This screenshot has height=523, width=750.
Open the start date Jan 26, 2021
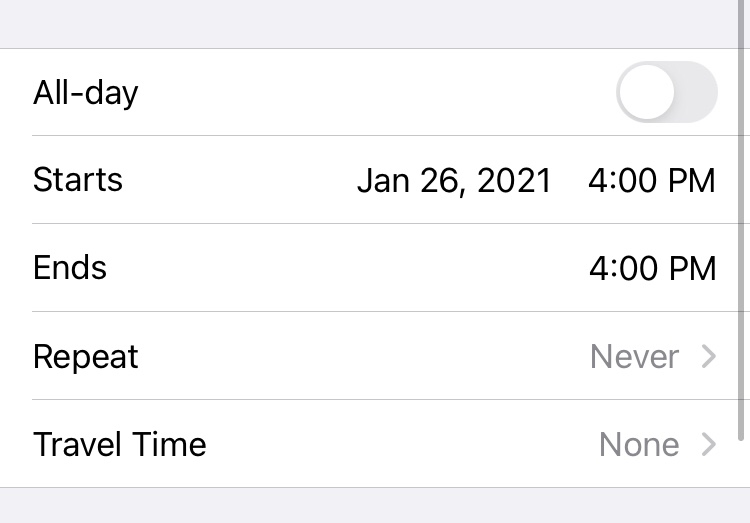[454, 181]
